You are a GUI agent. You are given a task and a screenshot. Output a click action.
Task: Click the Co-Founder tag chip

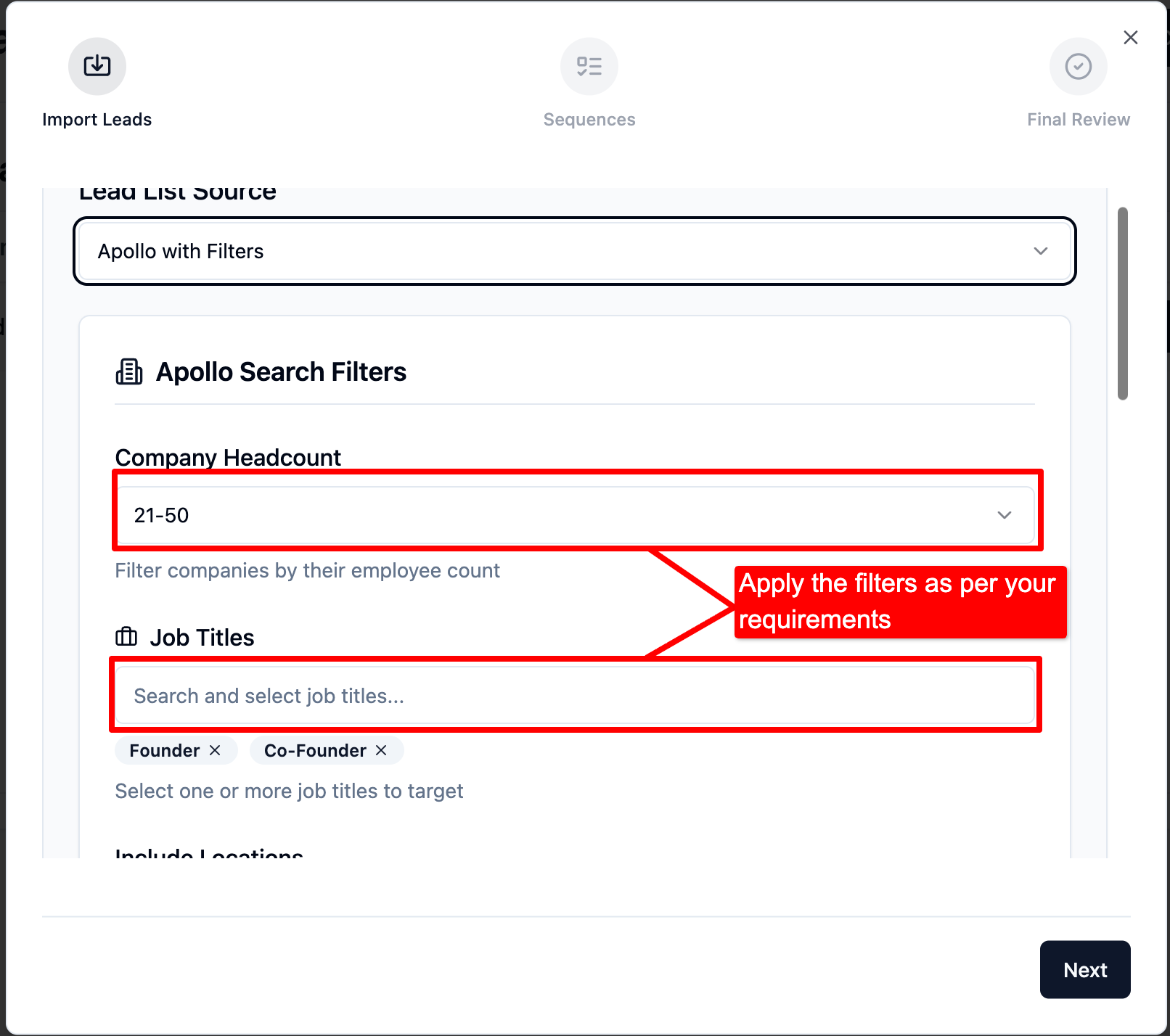[x=315, y=750]
